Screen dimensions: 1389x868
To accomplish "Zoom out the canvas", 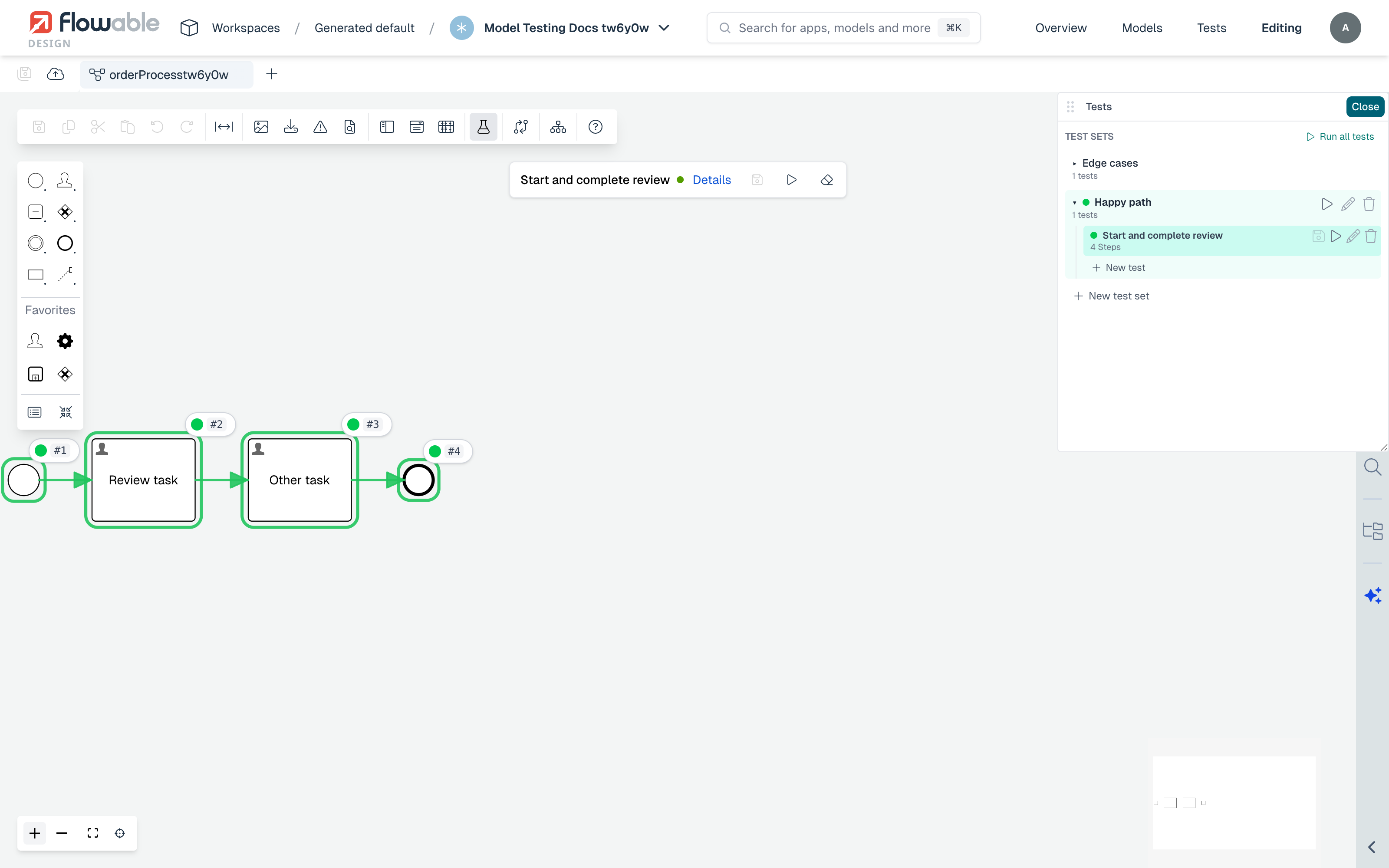I will (x=62, y=833).
